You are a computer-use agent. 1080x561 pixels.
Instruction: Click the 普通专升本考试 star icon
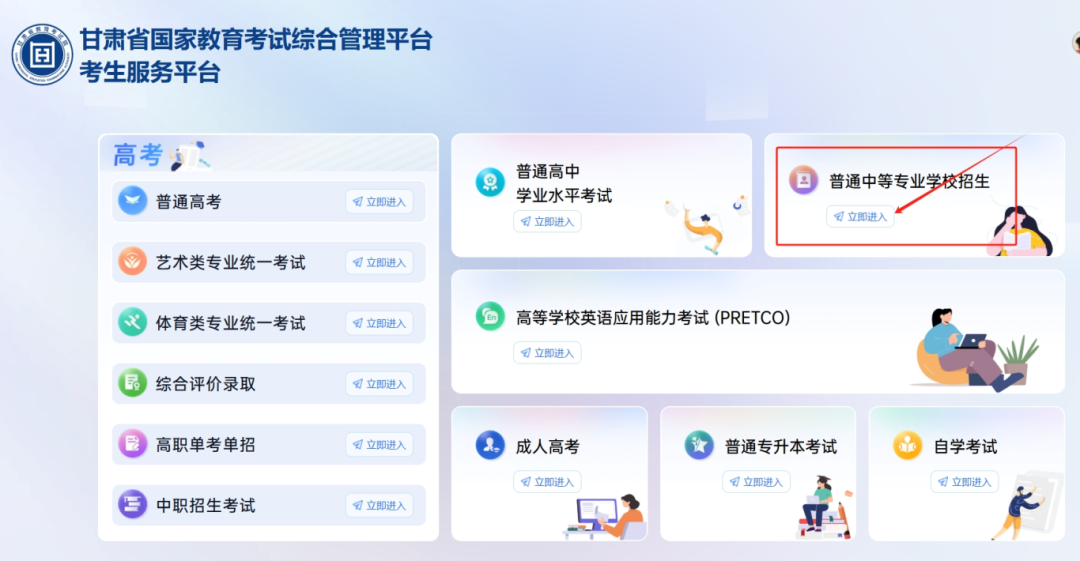coord(698,445)
